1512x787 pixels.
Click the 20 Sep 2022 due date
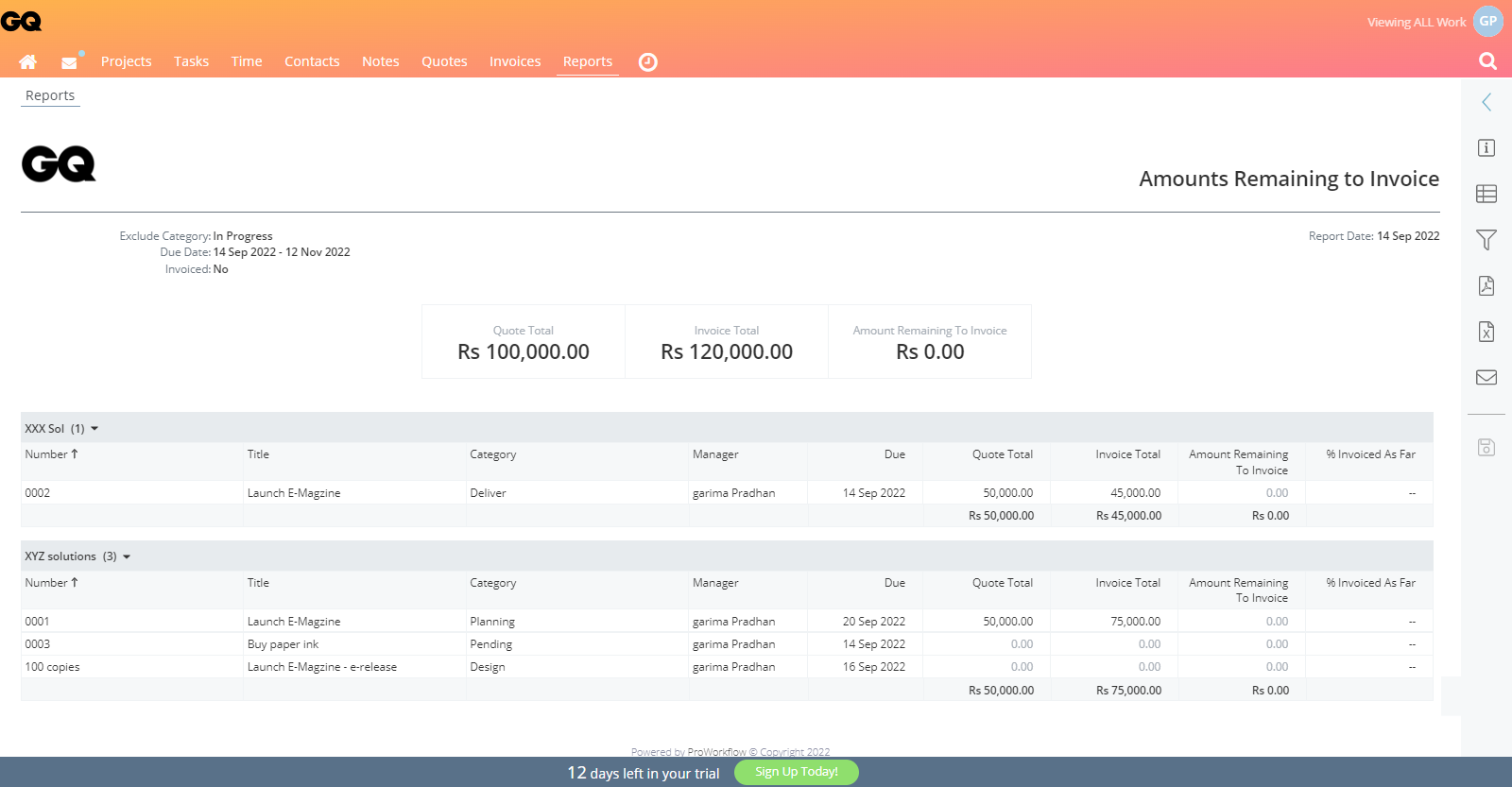[x=874, y=622]
